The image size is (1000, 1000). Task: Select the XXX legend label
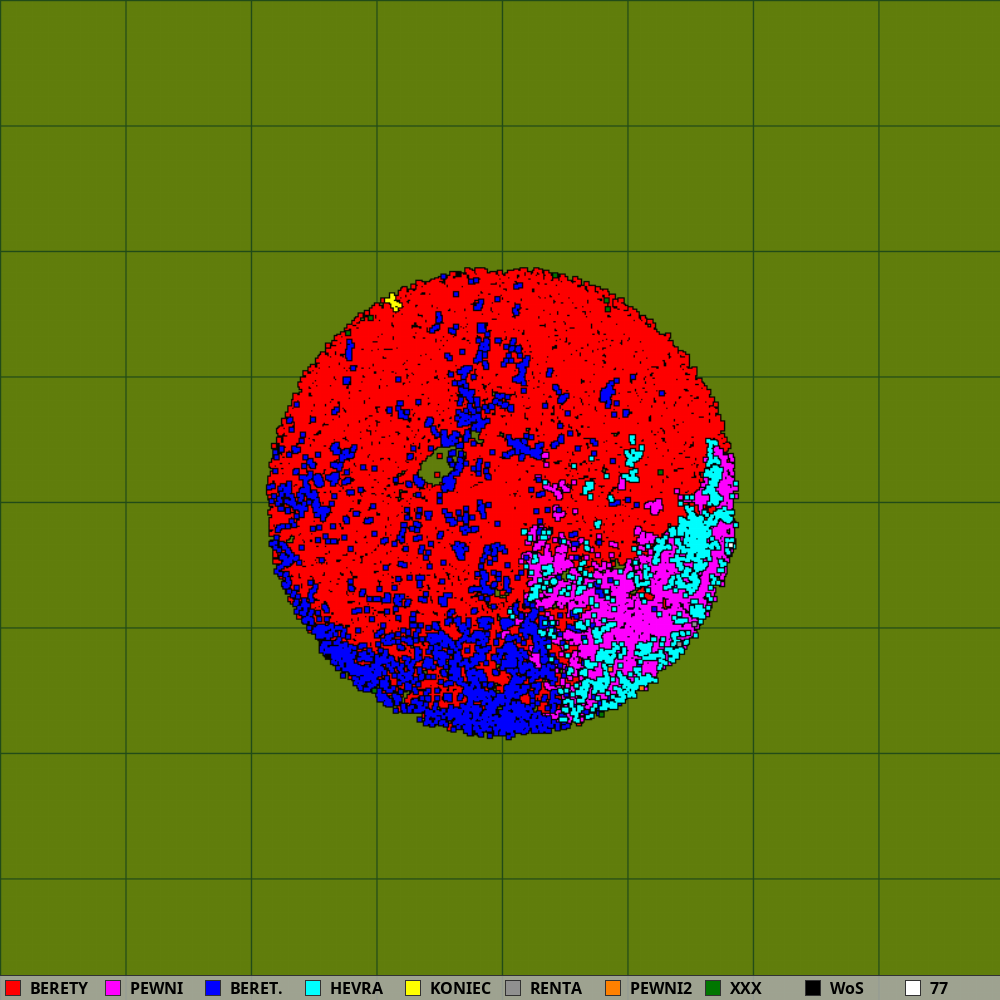click(x=745, y=989)
